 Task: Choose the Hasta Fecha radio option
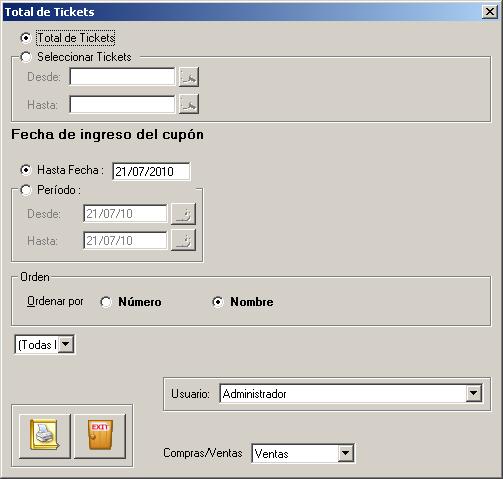tap(26, 170)
